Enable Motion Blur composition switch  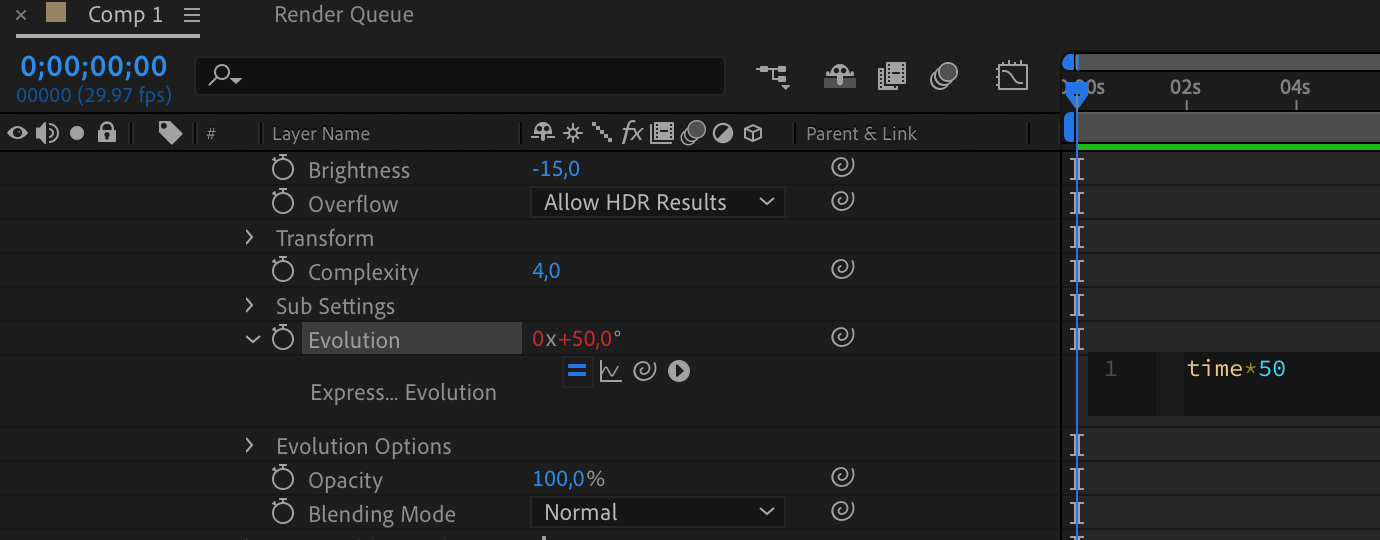944,76
